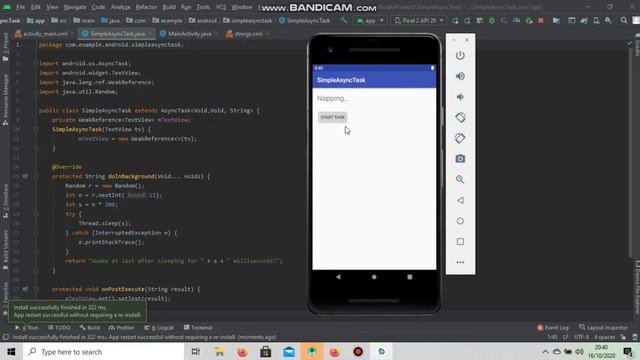Screen dimensions: 640x360
Task: Collapse the doInBackground method fold marker
Action: coord(36,176)
